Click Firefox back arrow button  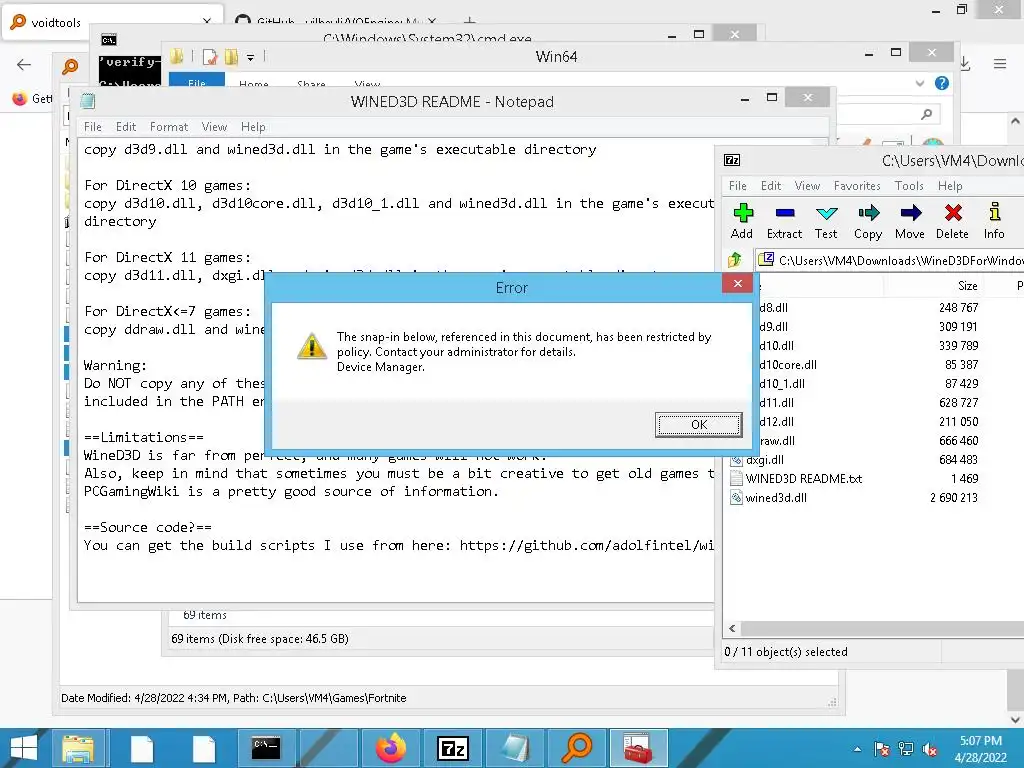(x=24, y=64)
